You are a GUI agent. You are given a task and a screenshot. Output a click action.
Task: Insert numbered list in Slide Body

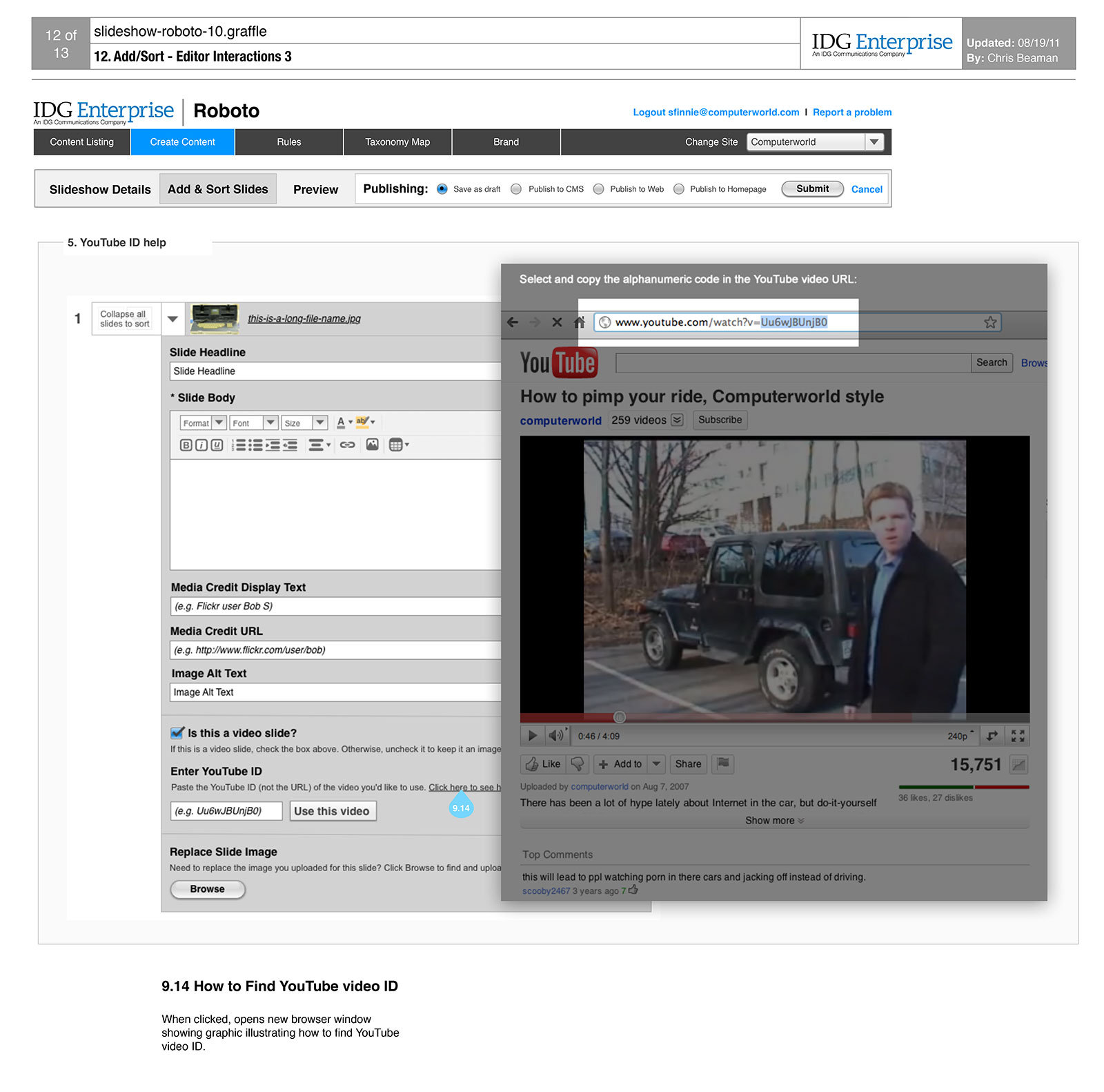239,445
